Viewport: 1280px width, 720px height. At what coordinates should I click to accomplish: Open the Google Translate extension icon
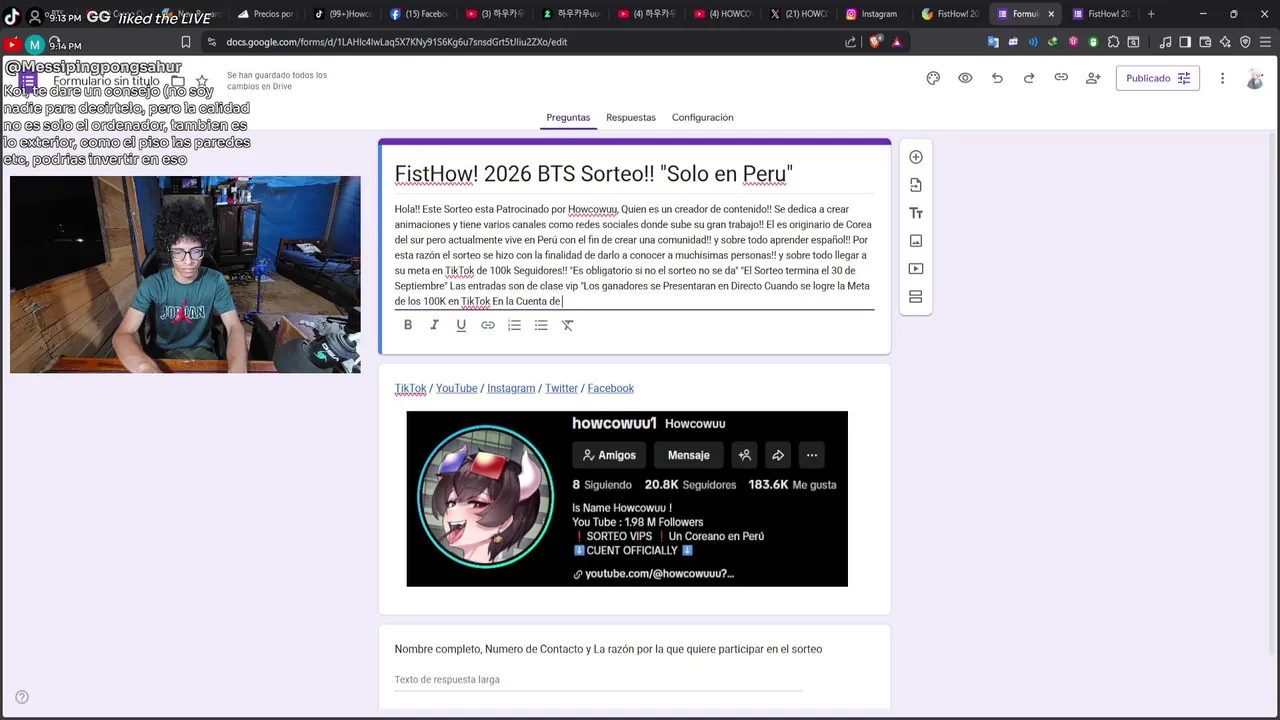[x=993, y=42]
